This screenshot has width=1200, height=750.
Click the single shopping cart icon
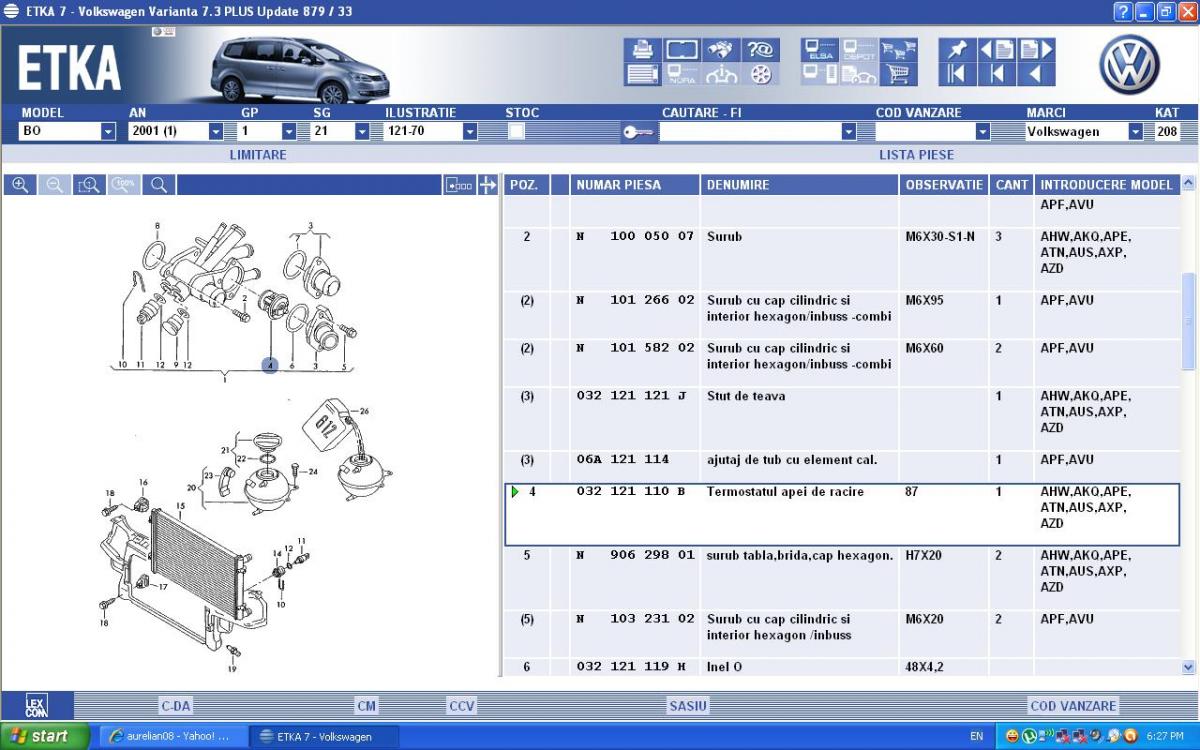899,74
